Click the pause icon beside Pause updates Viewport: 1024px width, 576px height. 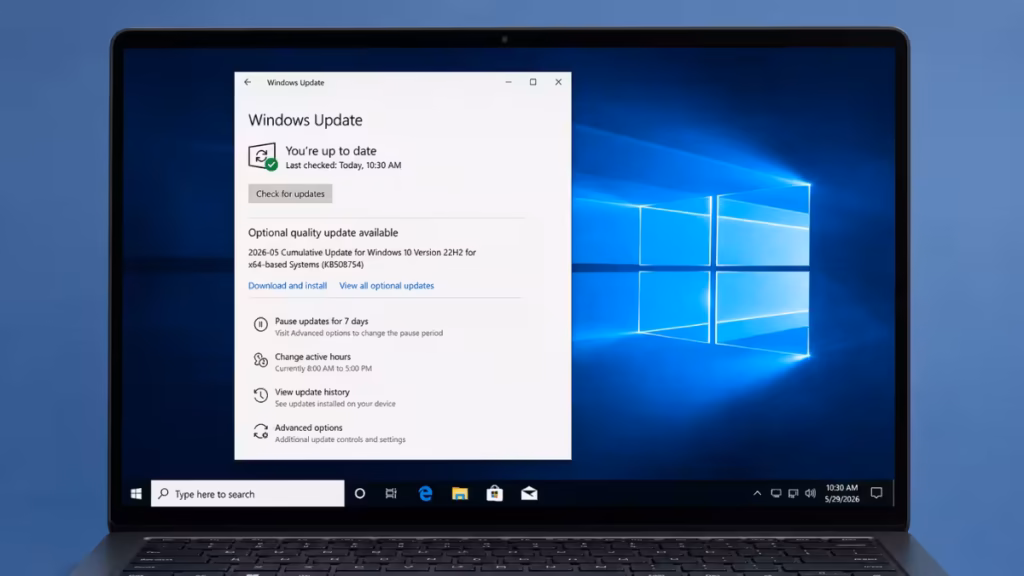pyautogui.click(x=261, y=325)
